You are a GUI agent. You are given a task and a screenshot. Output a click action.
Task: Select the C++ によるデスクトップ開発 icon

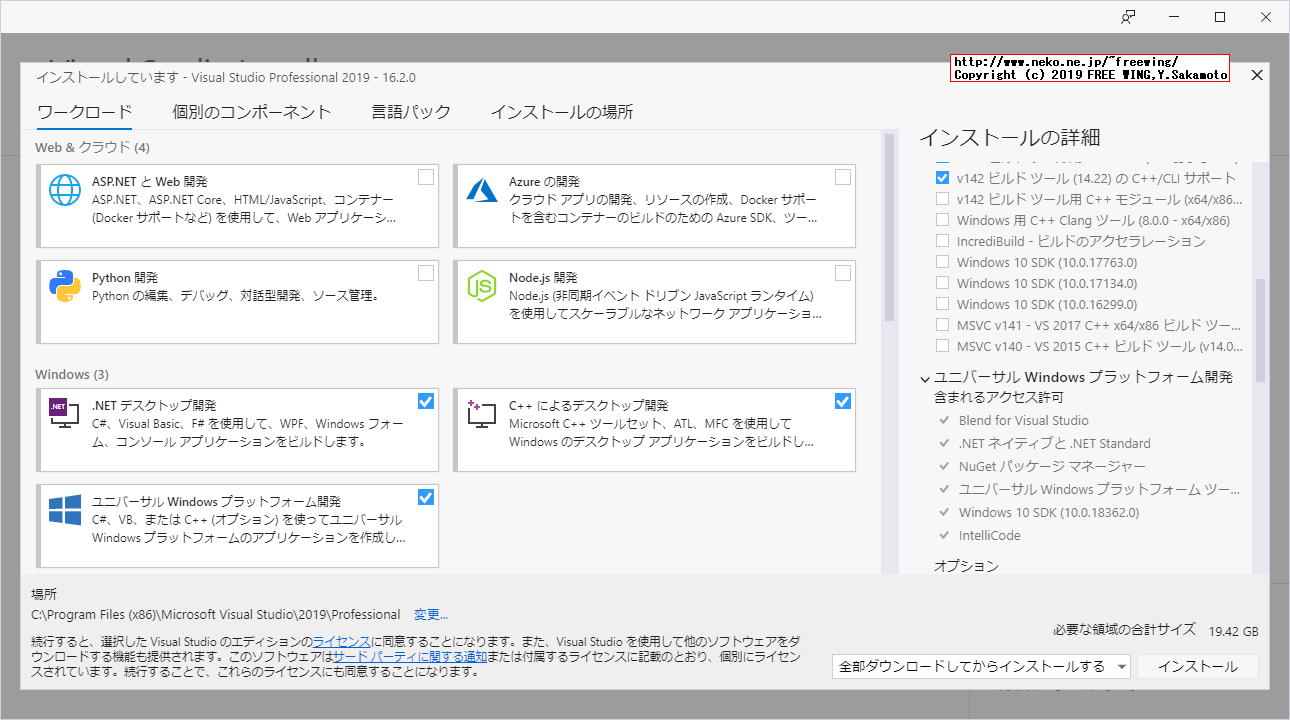pos(481,413)
